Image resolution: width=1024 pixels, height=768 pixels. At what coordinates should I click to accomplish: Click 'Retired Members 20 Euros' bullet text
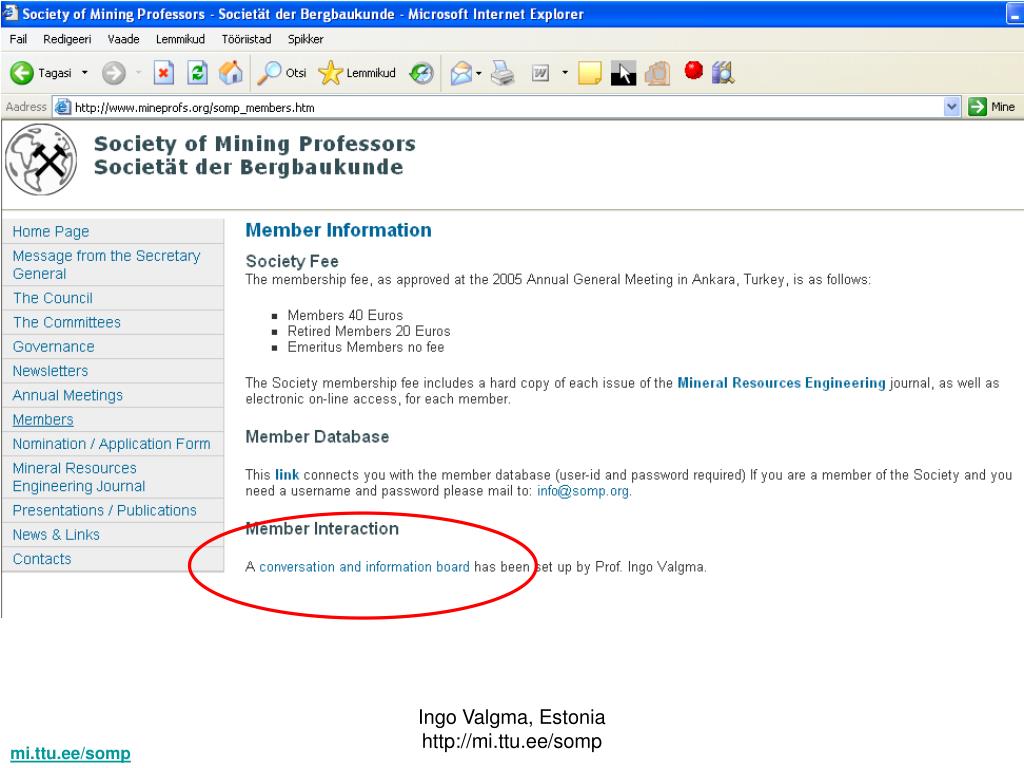(369, 331)
